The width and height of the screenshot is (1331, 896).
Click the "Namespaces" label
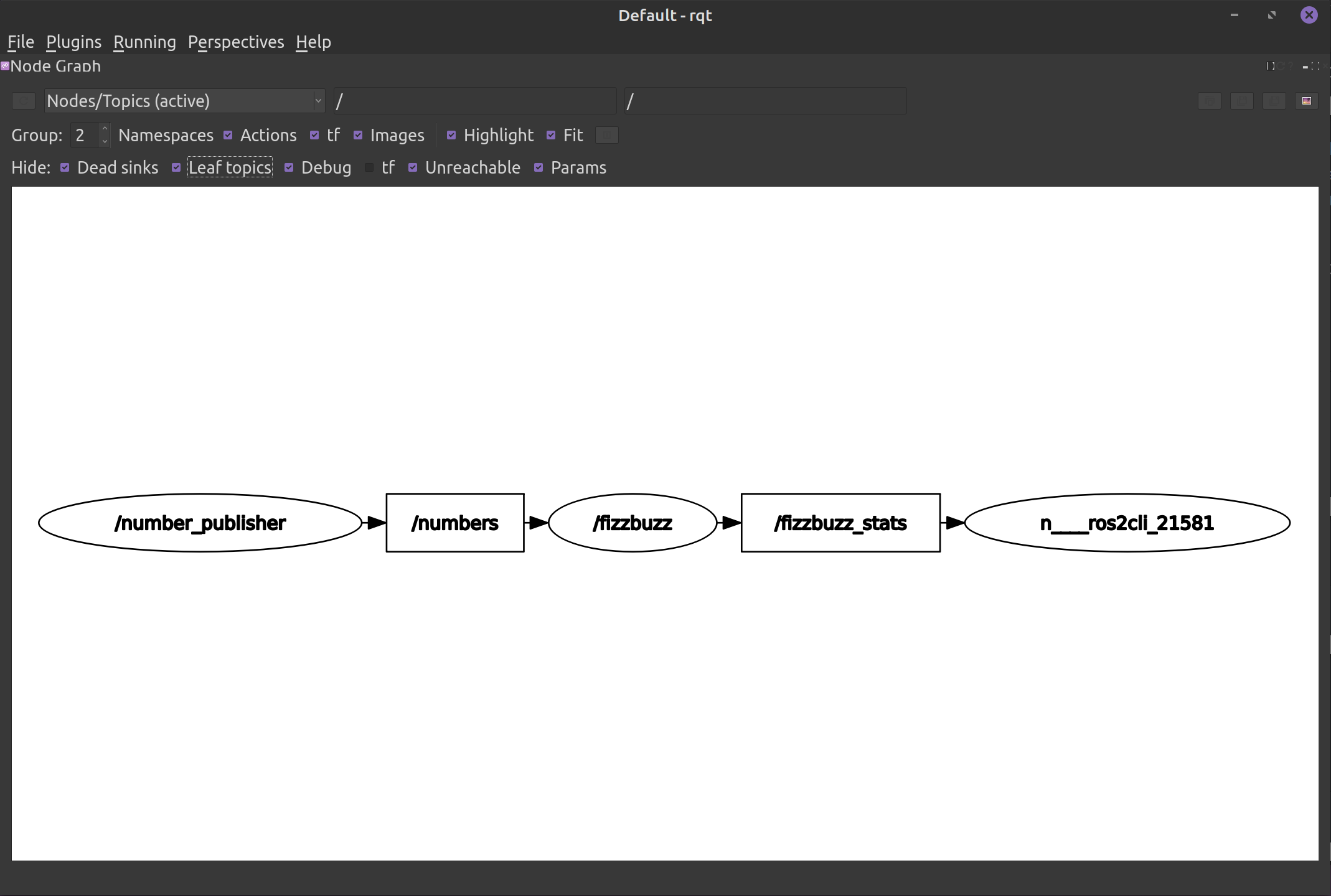[x=166, y=135]
